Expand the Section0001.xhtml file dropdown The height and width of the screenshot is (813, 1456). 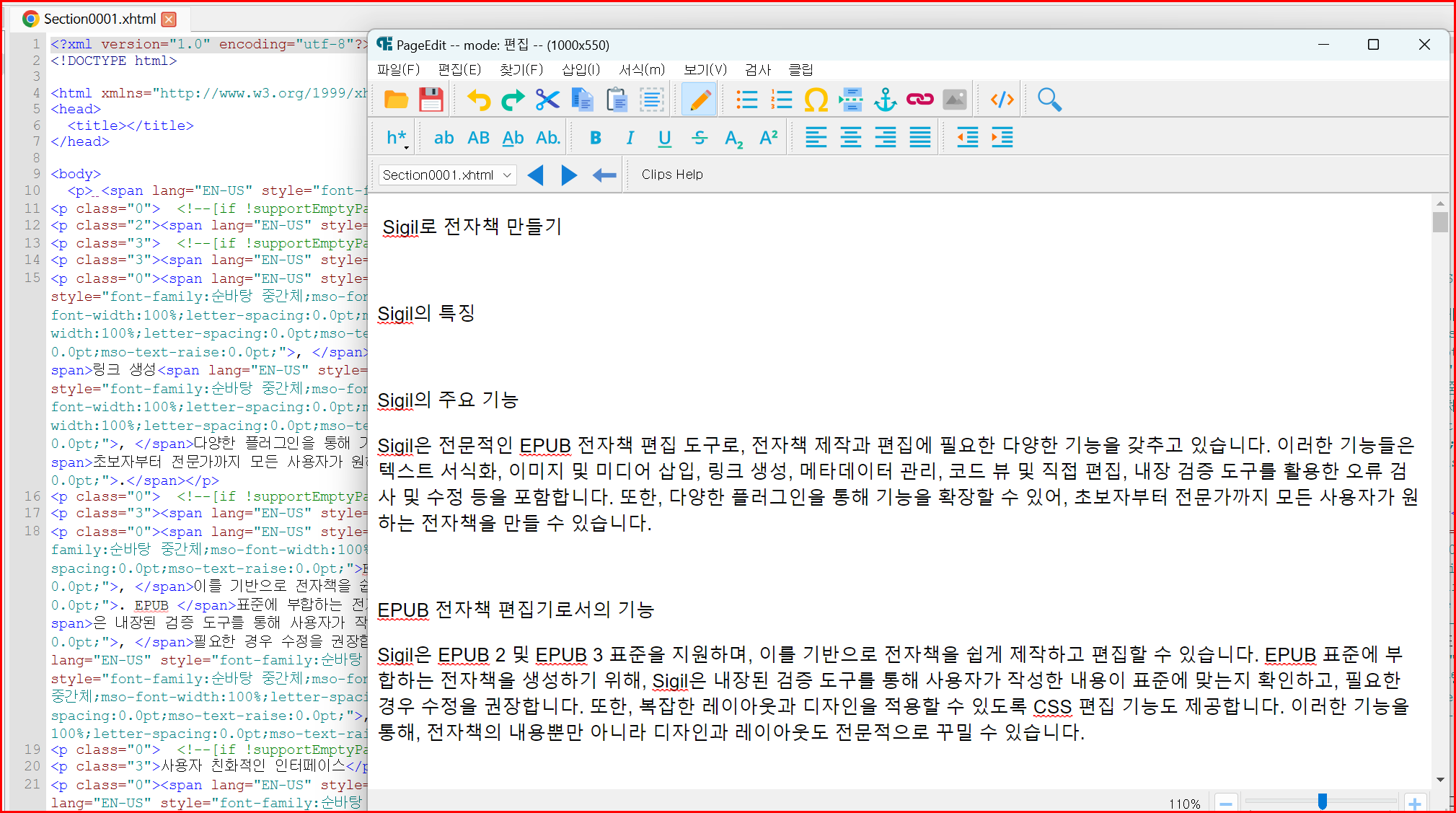507,175
